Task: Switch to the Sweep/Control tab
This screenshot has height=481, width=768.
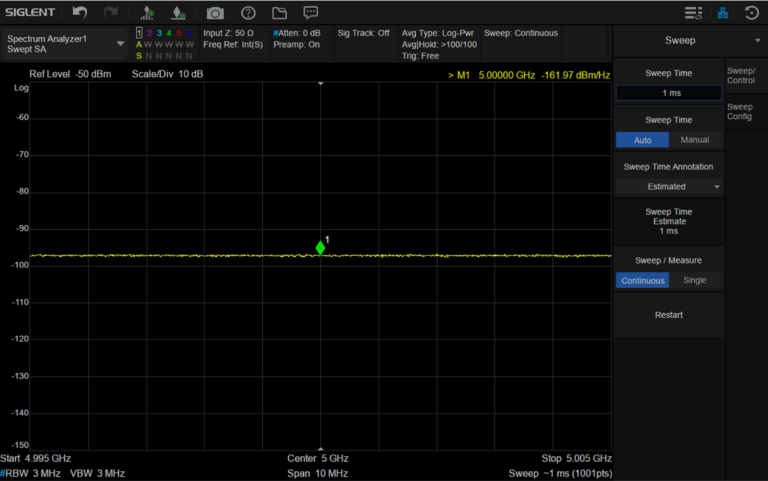Action: [x=741, y=75]
